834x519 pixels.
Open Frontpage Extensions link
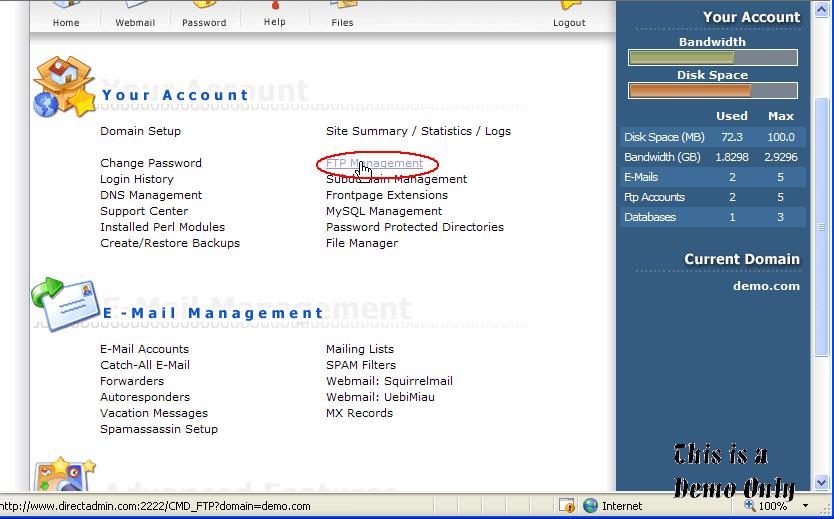[x=387, y=195]
